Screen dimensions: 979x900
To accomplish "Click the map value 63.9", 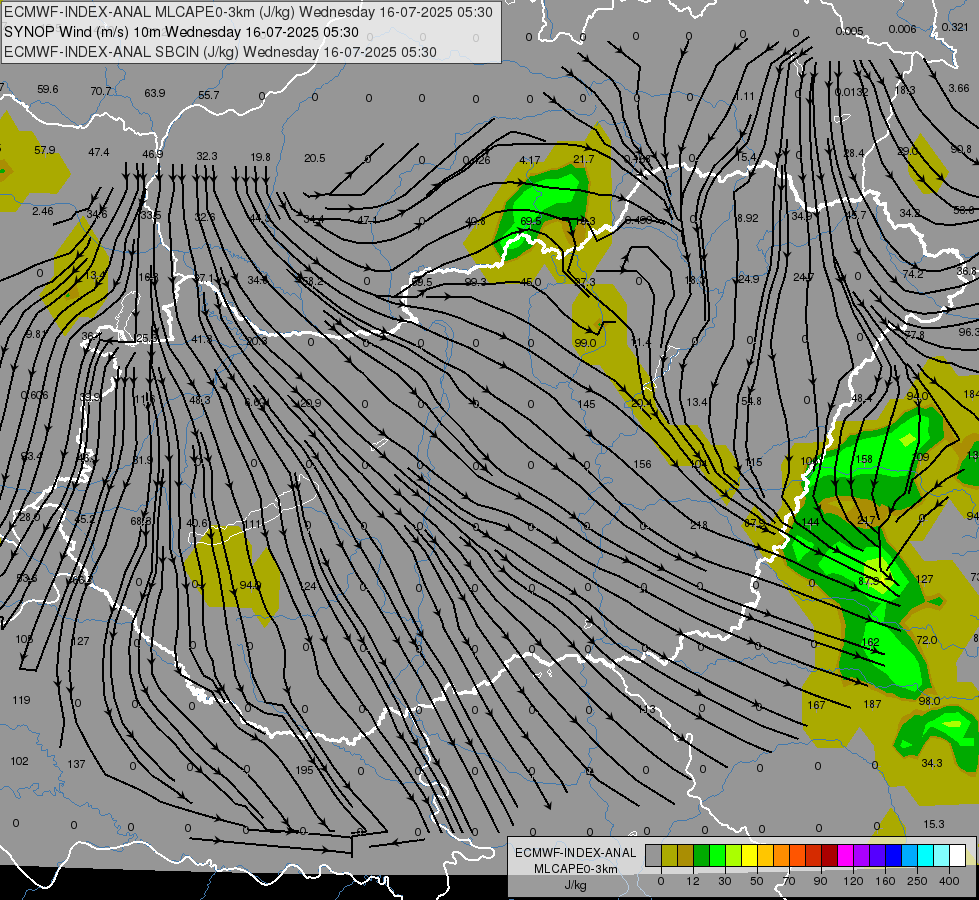I will (155, 93).
